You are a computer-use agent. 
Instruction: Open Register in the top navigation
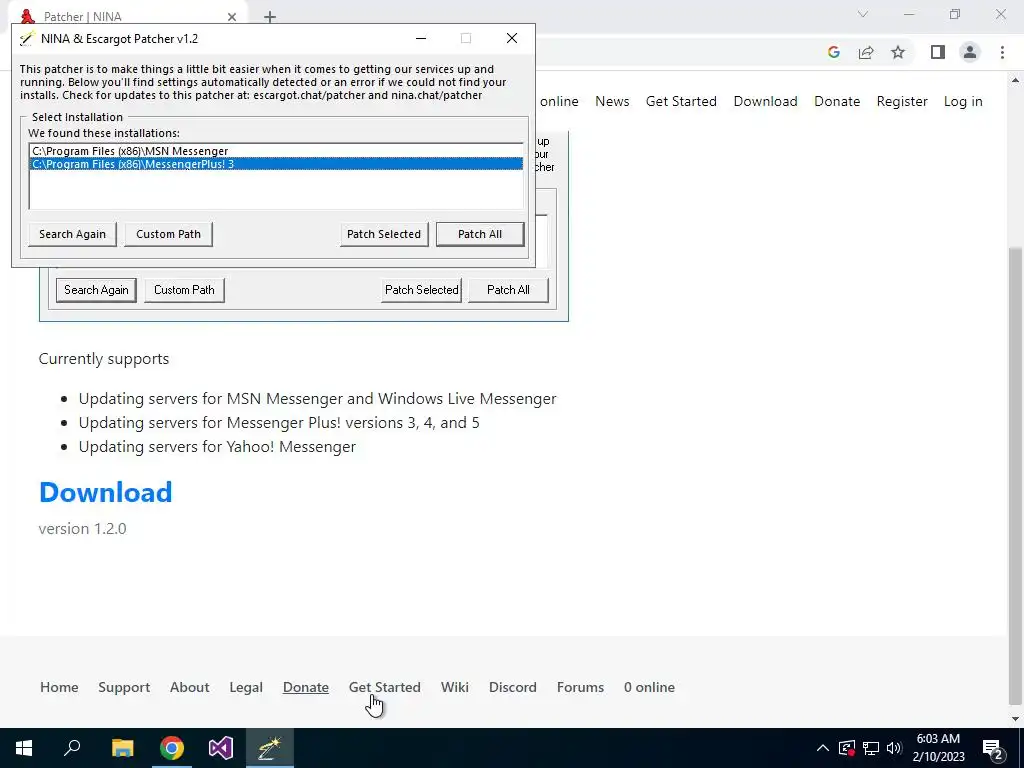902,101
